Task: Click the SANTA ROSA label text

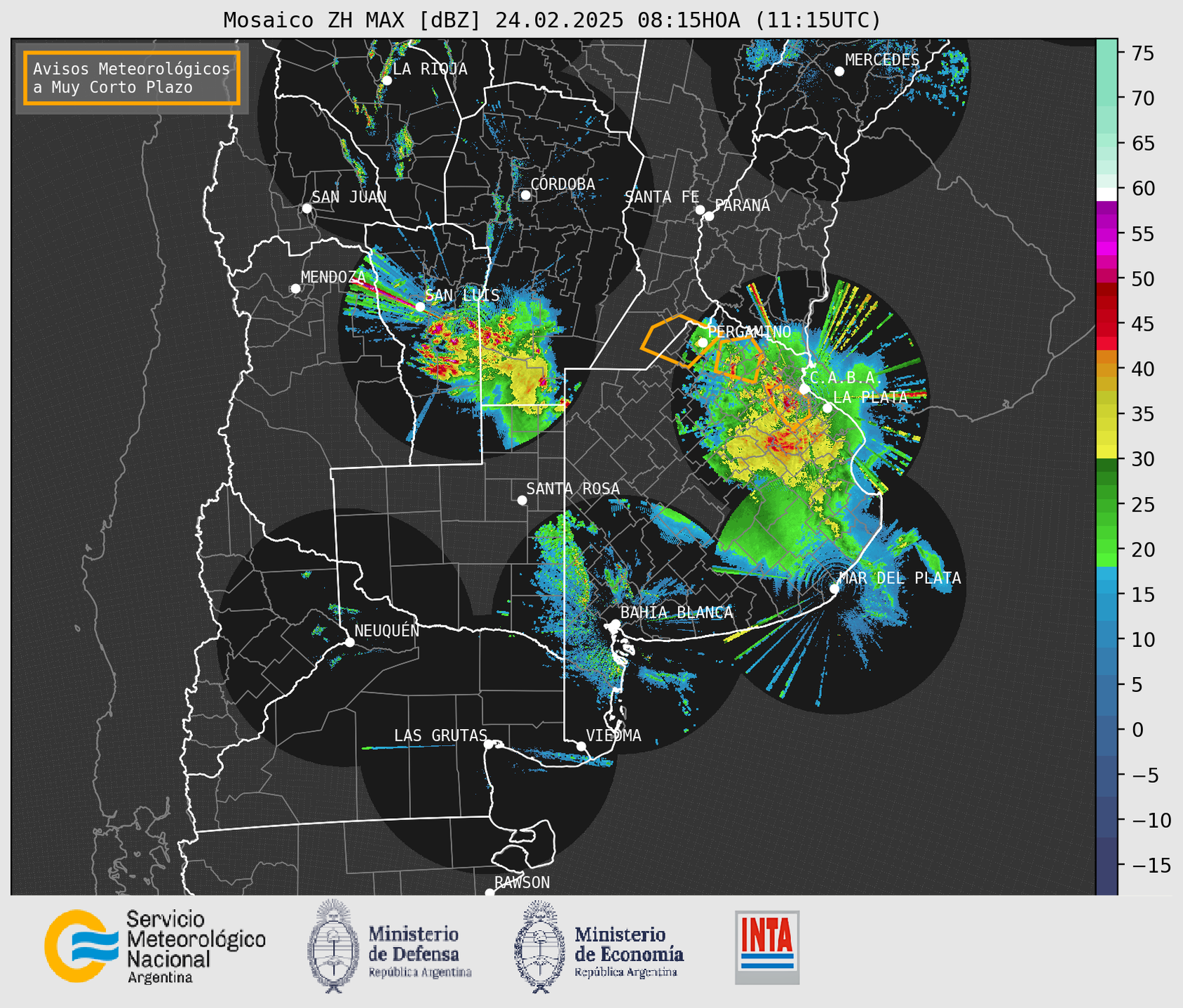Action: coord(573,489)
